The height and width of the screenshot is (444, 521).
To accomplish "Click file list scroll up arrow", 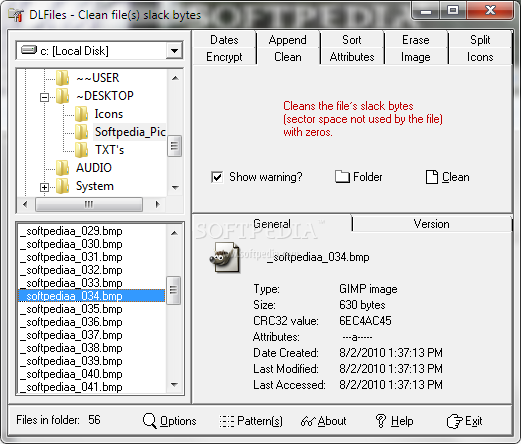I will pyautogui.click(x=174, y=232).
